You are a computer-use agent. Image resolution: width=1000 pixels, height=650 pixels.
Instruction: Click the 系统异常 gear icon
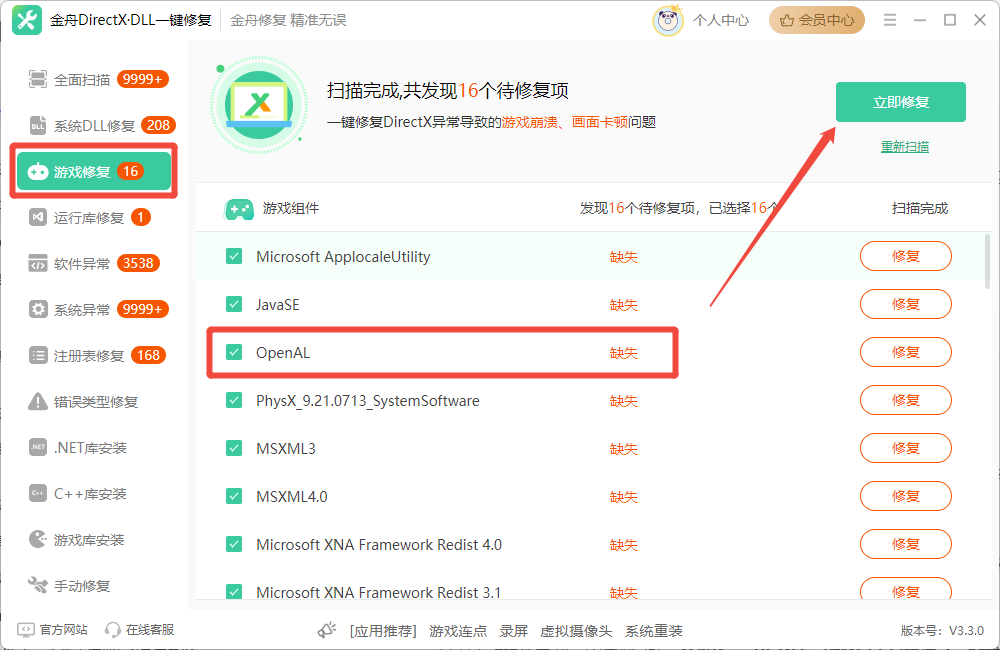point(38,309)
